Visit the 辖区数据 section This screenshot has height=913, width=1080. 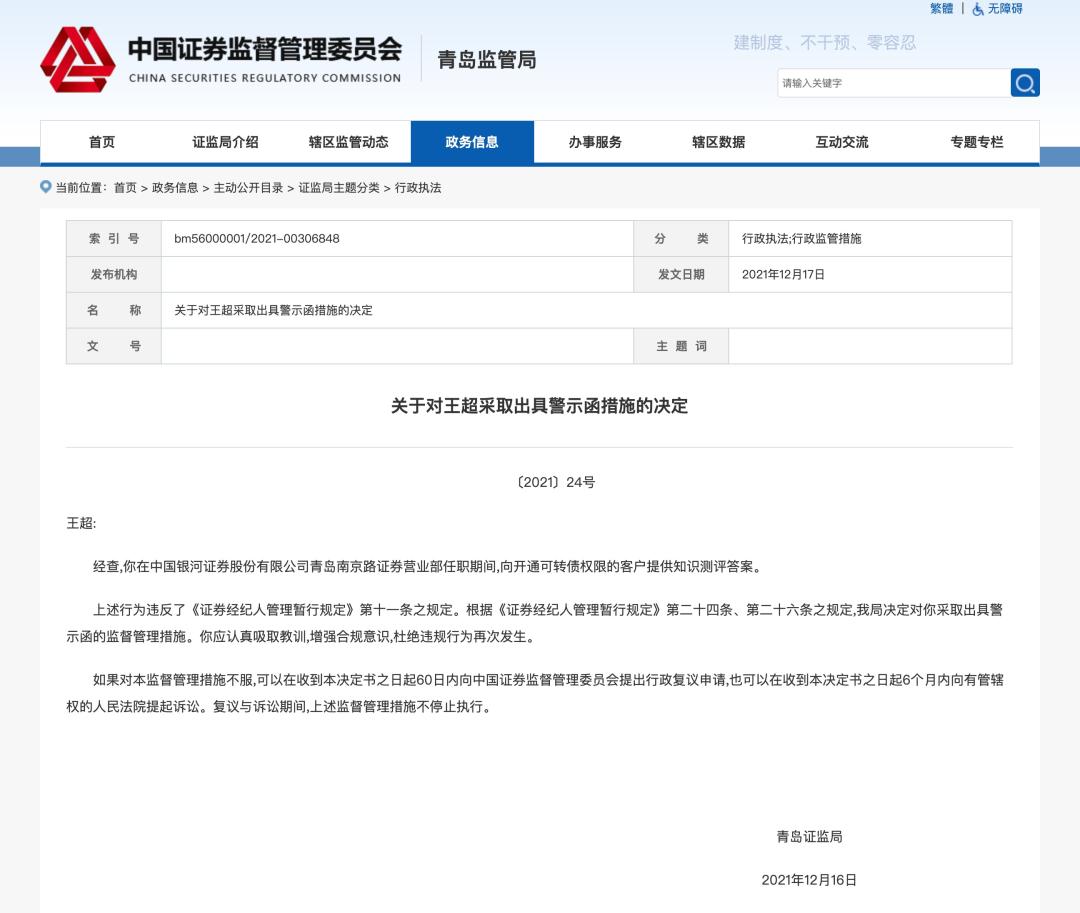(x=718, y=141)
